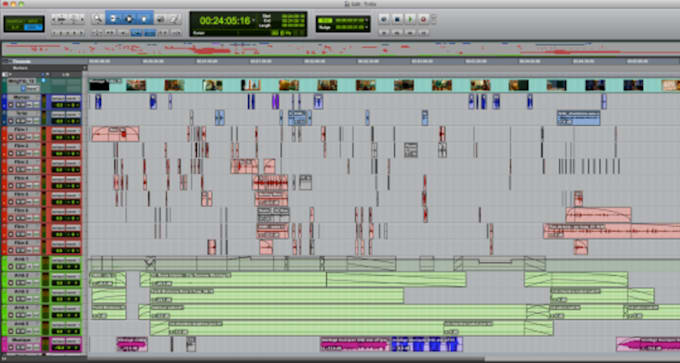The height and width of the screenshot is (363, 680).
Task: Click the timeline ruler above the video track
Action: [383, 61]
